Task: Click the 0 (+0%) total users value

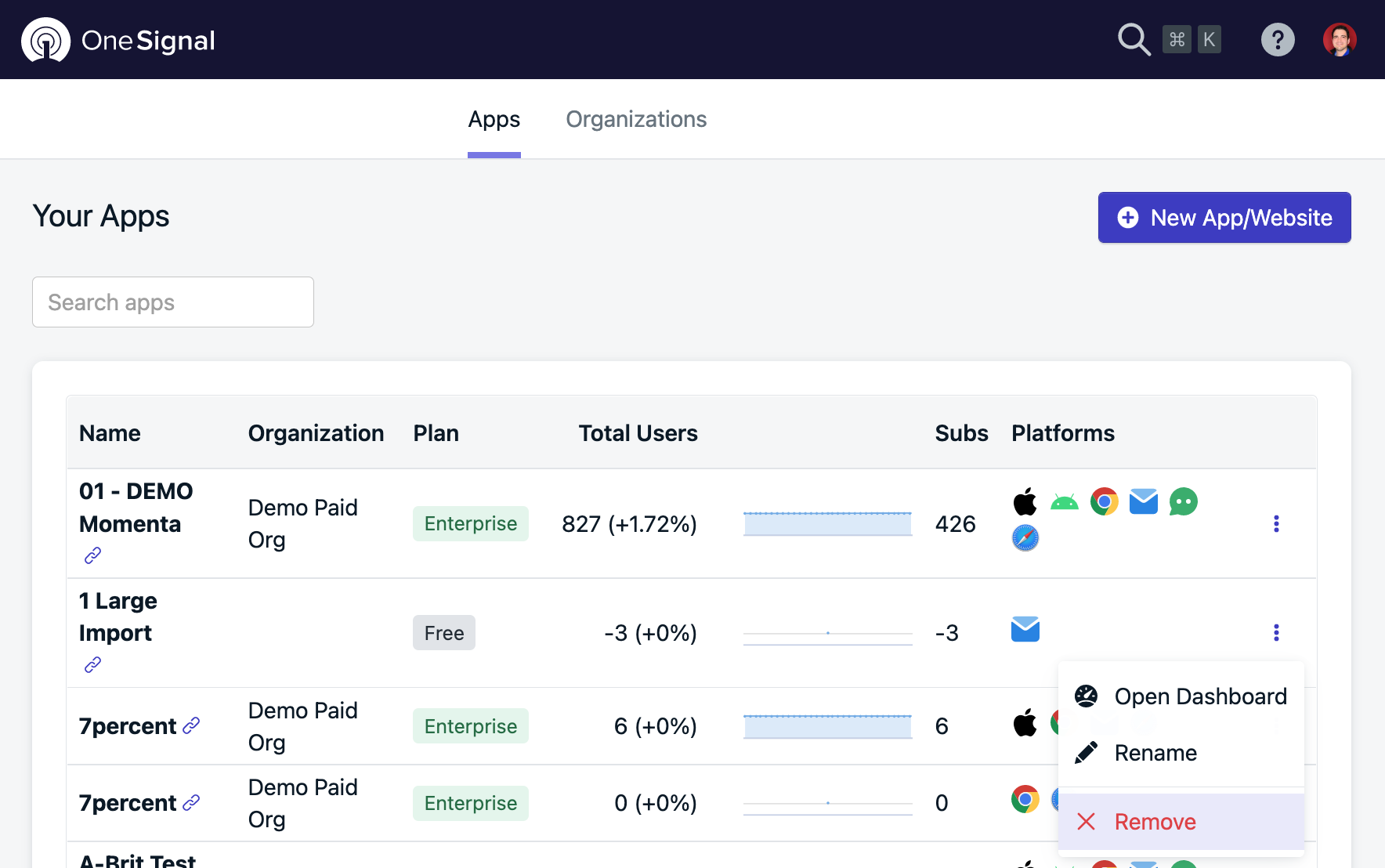Action: click(655, 803)
